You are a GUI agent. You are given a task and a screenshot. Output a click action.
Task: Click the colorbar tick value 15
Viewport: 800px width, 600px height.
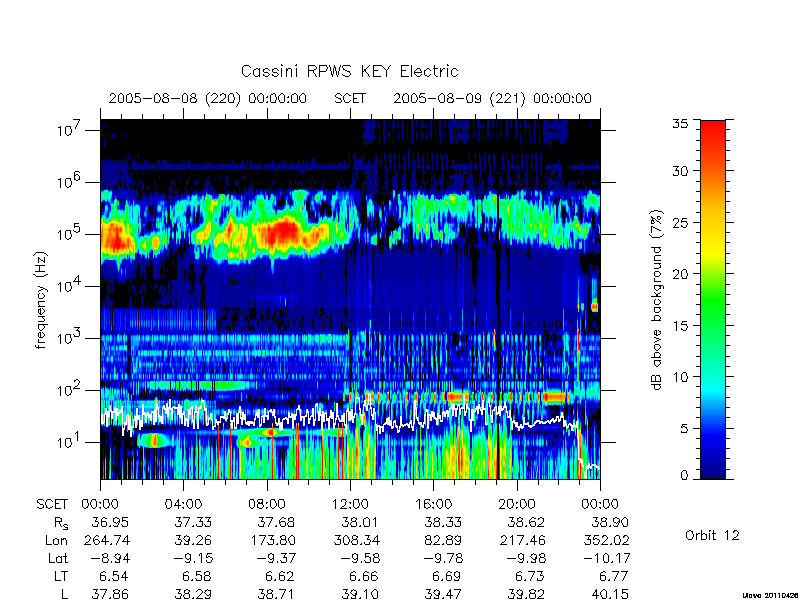click(680, 326)
